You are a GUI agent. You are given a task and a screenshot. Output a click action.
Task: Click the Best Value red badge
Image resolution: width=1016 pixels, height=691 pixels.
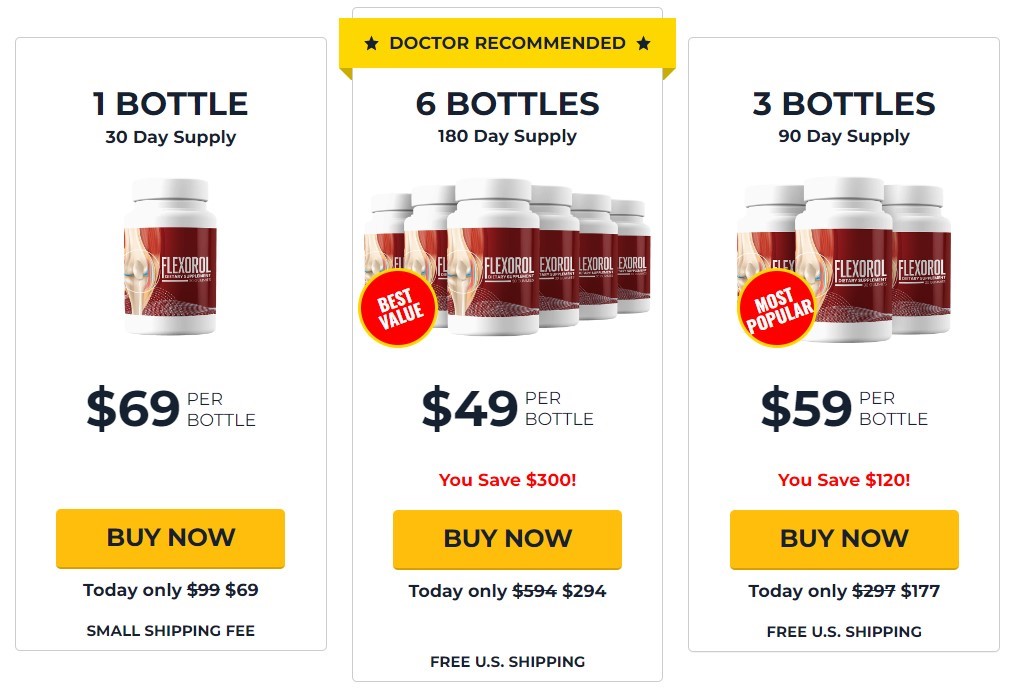398,308
